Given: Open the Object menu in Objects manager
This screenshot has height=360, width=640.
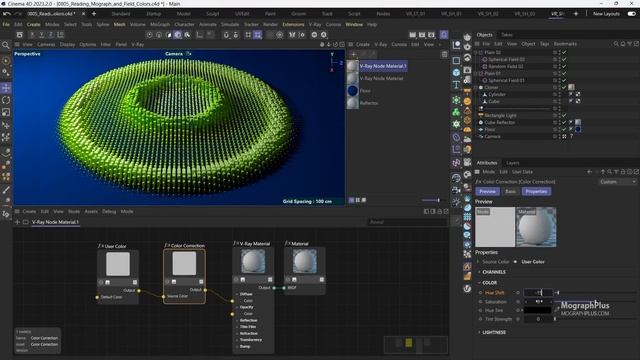Looking at the screenshot, I should [528, 44].
